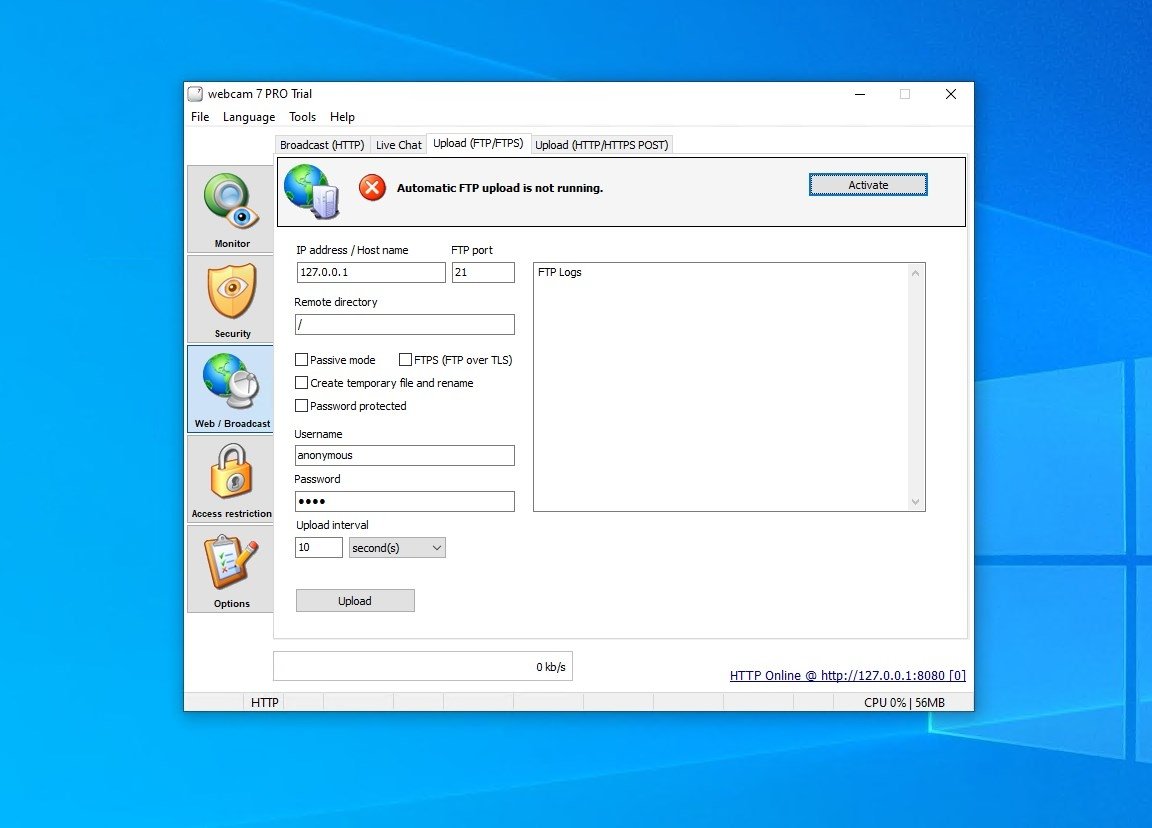Screen dimensions: 1152x828
Task: Enable FTPS (FTP over TLS) checkbox
Action: click(x=406, y=360)
